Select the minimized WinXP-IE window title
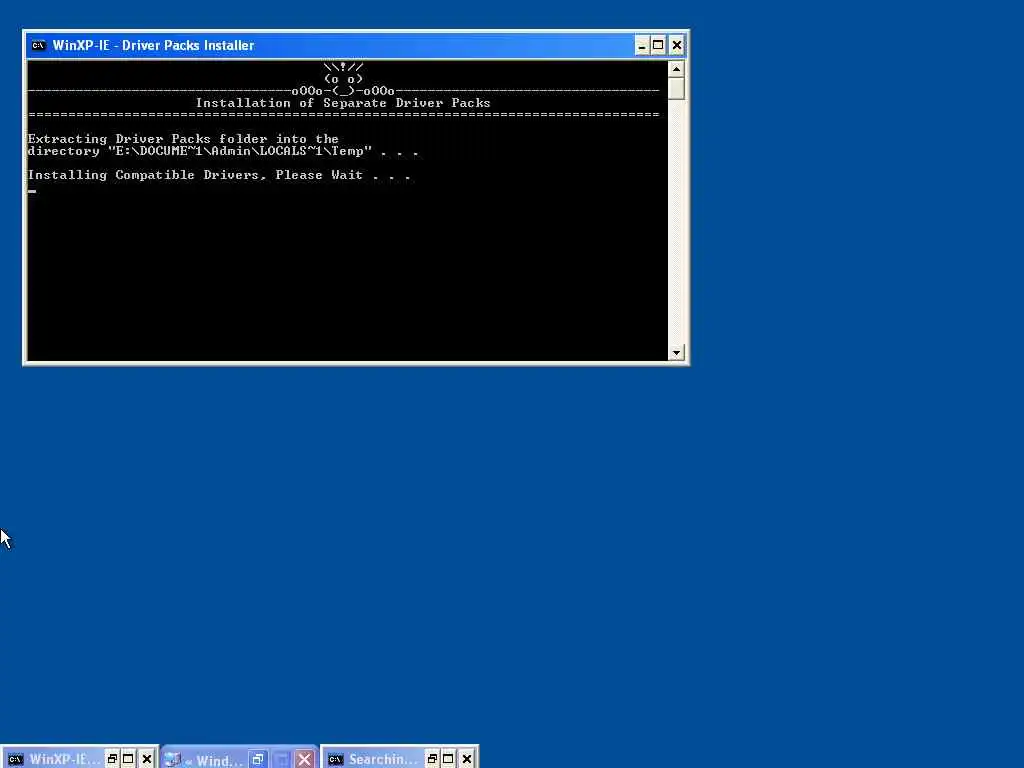Screen dimensions: 1024x768 [x=65, y=759]
